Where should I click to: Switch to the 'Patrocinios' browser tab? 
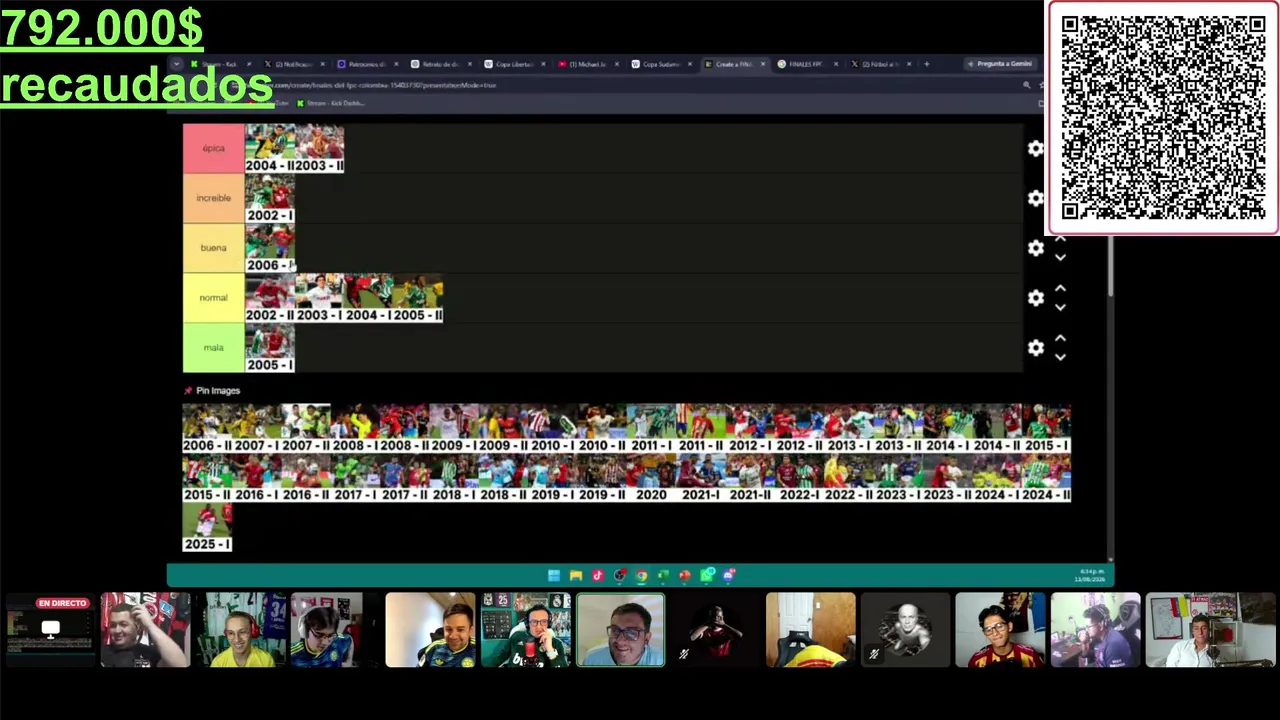click(x=367, y=64)
